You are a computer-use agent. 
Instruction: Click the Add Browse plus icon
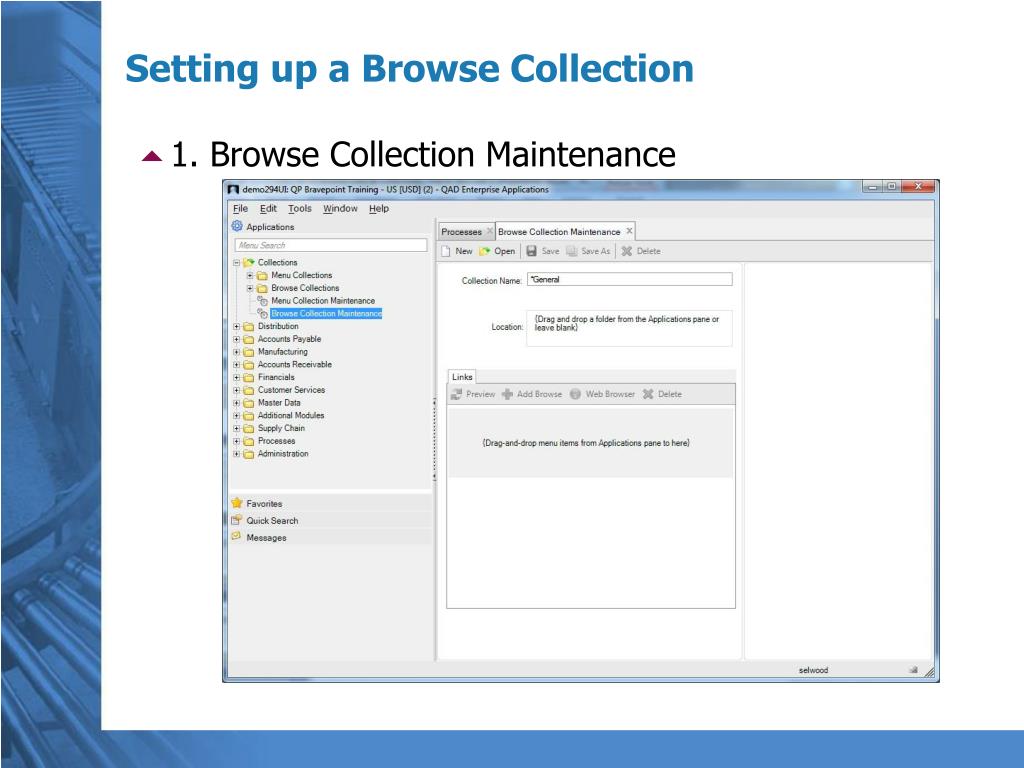pyautogui.click(x=507, y=394)
